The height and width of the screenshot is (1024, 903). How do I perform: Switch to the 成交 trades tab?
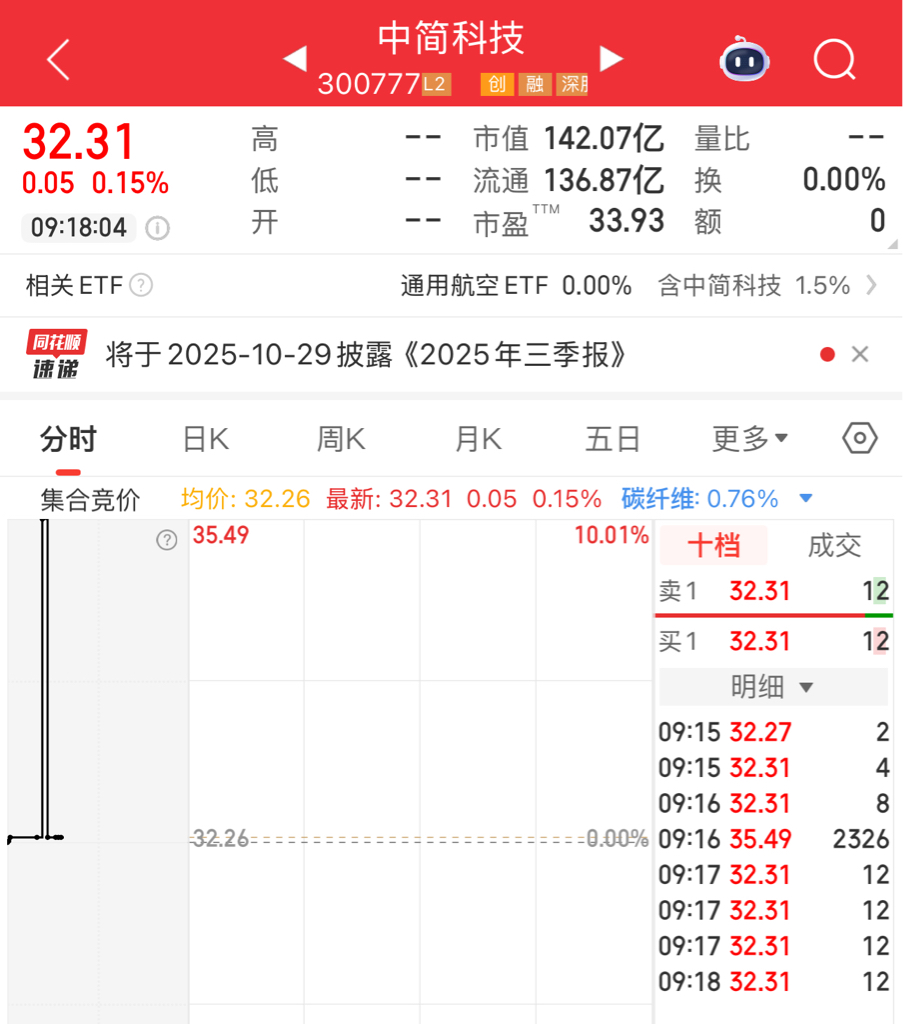pos(834,545)
